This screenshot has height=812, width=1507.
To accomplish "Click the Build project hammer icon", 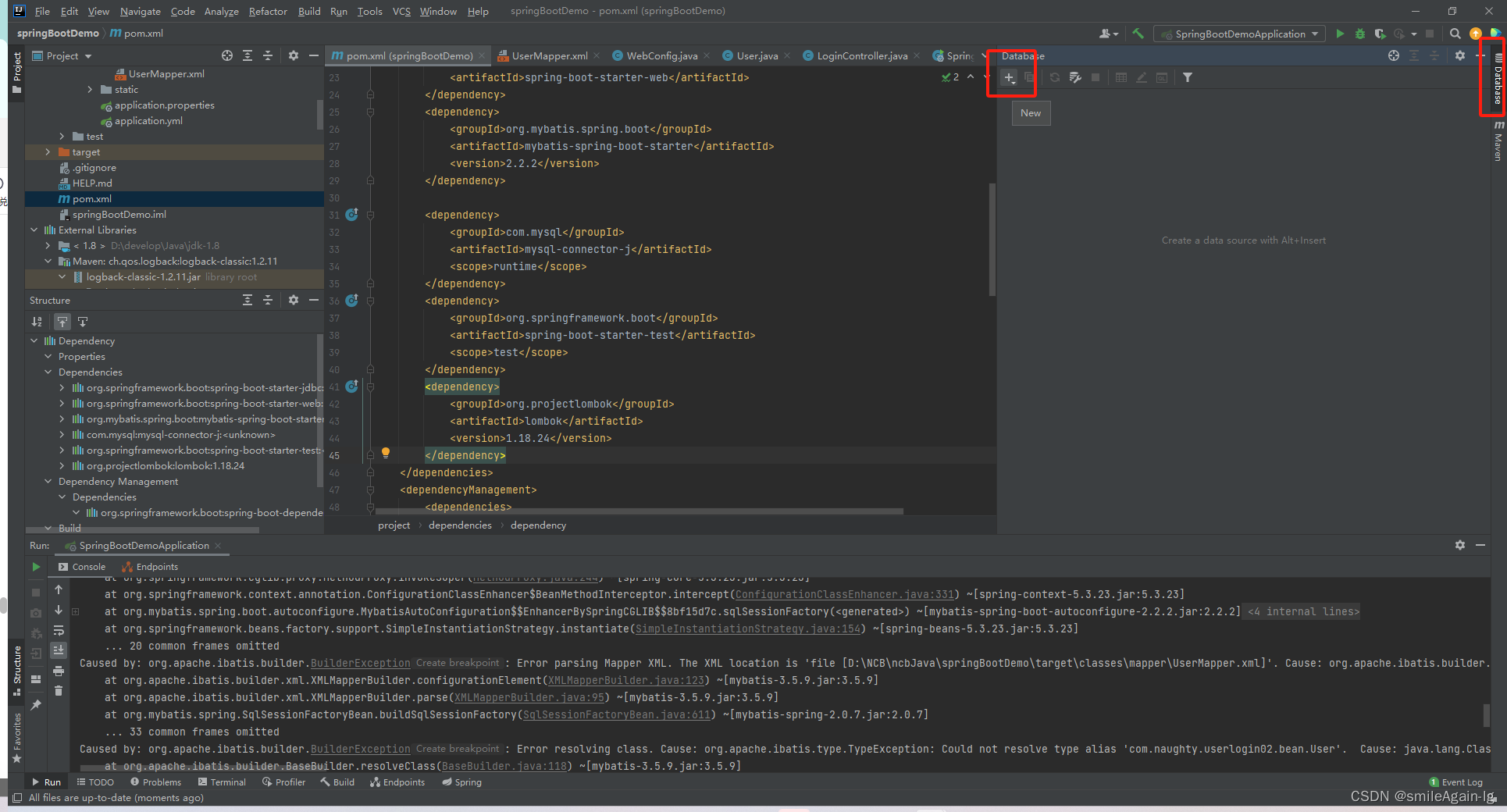I will (1138, 34).
